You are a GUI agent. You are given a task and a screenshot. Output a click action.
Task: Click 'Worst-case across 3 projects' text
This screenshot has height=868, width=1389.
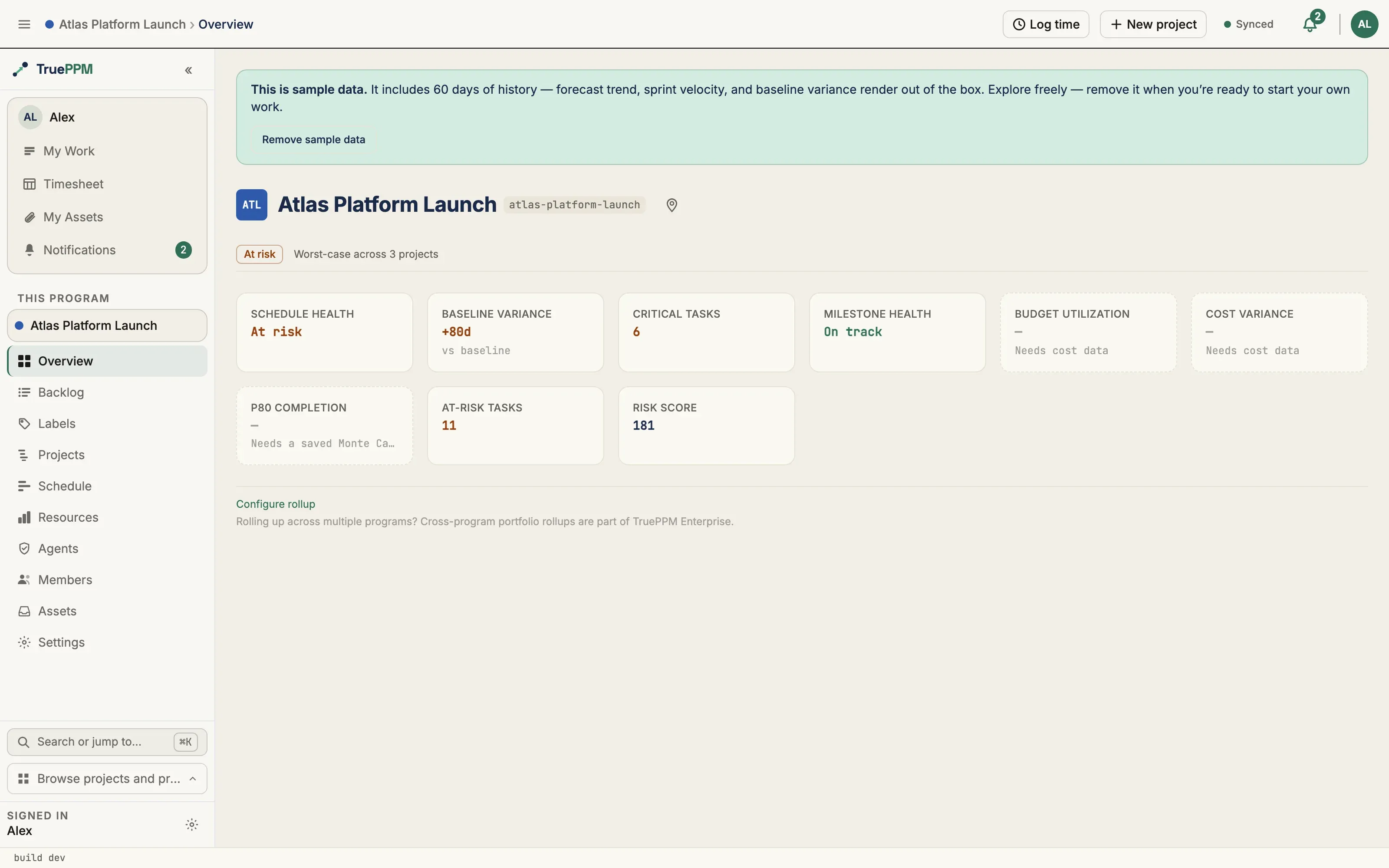coord(365,254)
